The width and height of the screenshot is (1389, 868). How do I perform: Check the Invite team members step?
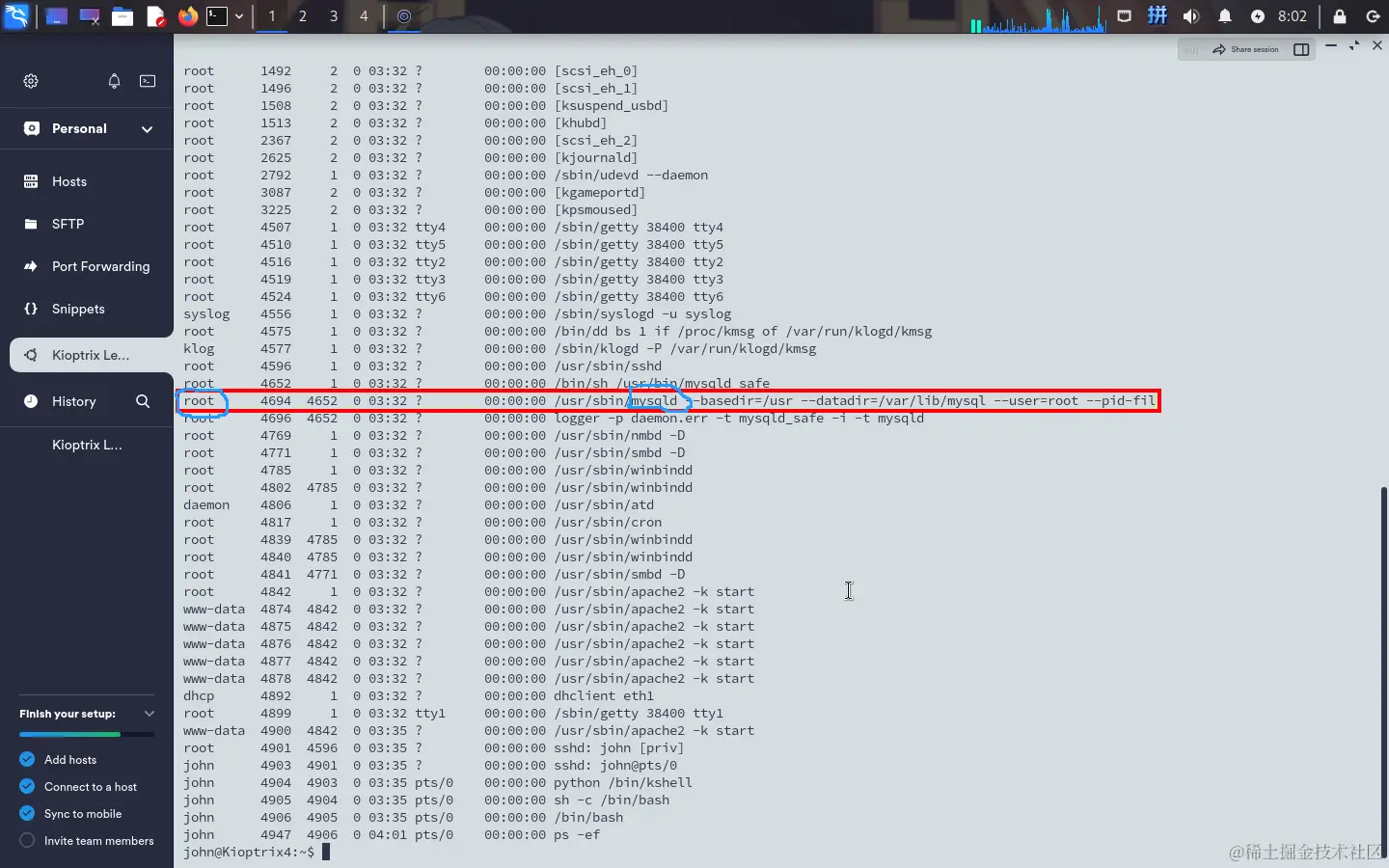[27, 841]
